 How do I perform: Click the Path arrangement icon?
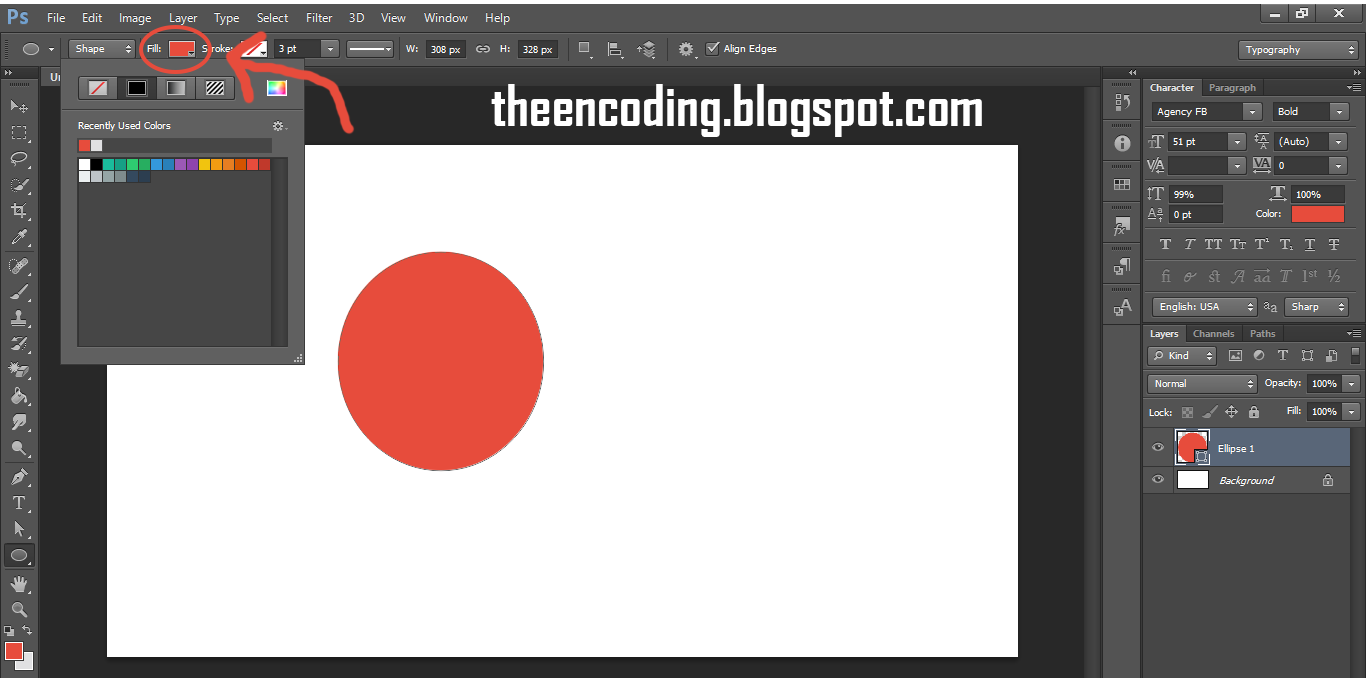tap(646, 49)
